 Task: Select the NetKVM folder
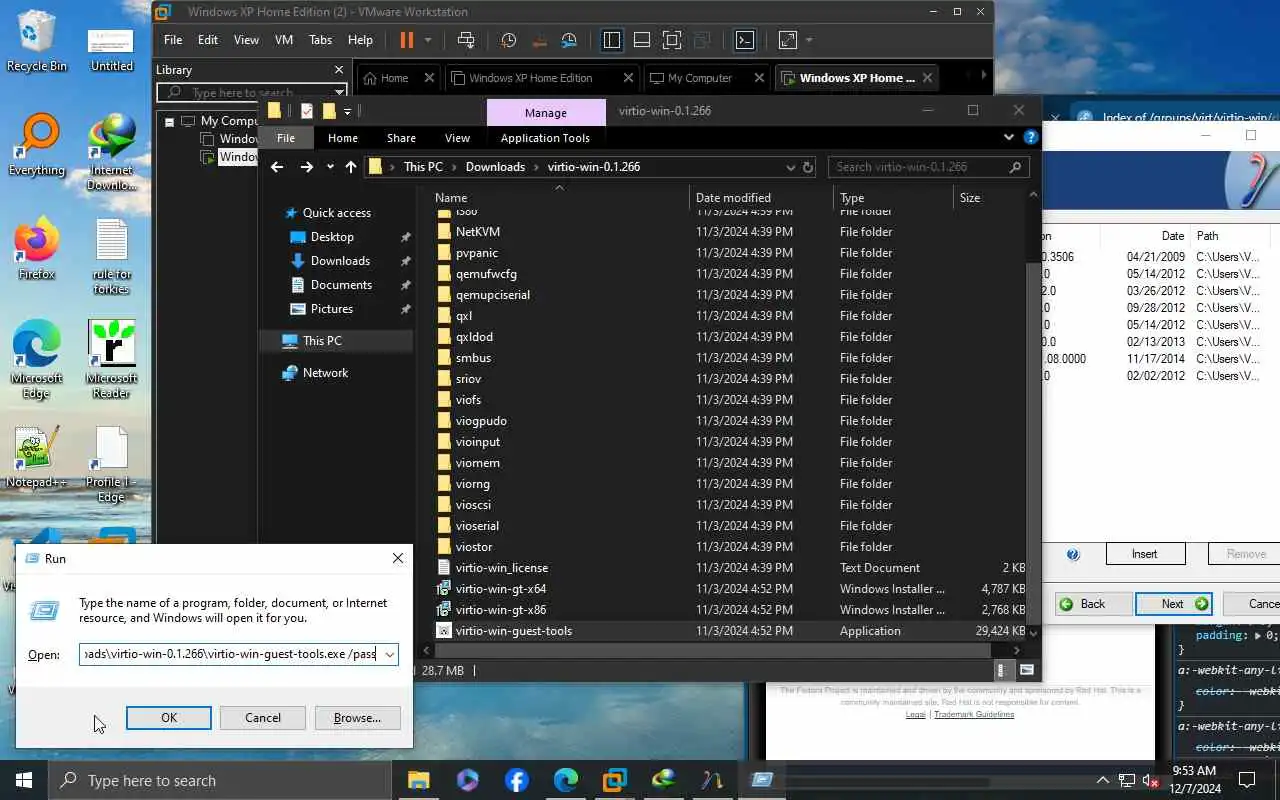pos(477,232)
